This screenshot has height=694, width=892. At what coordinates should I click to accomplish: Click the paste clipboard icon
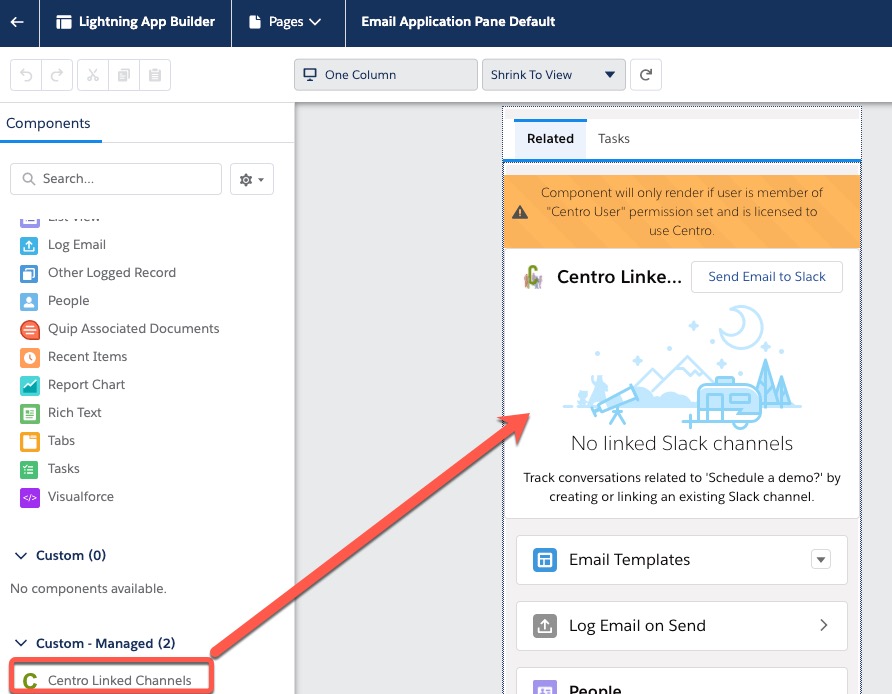155,75
